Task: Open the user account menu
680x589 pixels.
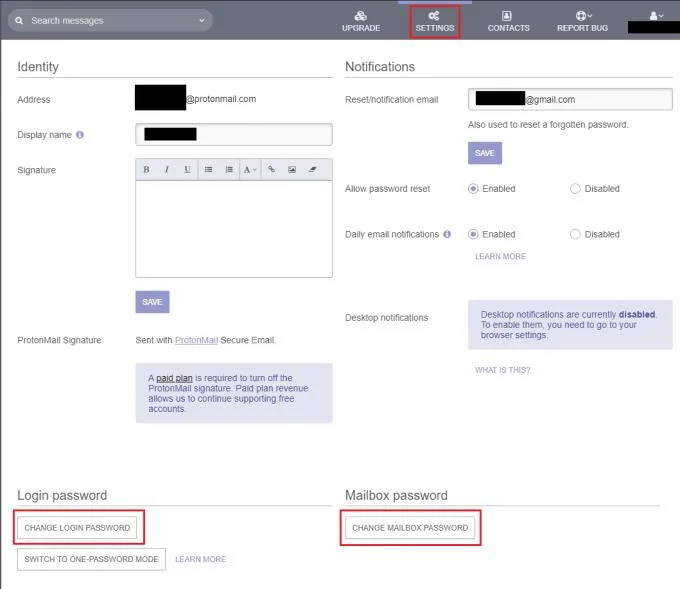Action: pos(656,16)
